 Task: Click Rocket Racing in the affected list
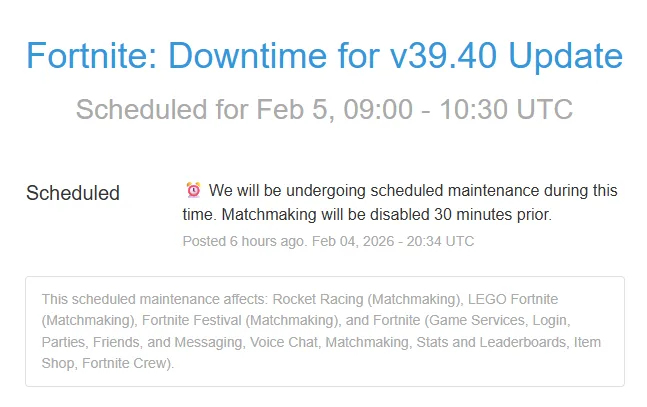(x=314, y=299)
